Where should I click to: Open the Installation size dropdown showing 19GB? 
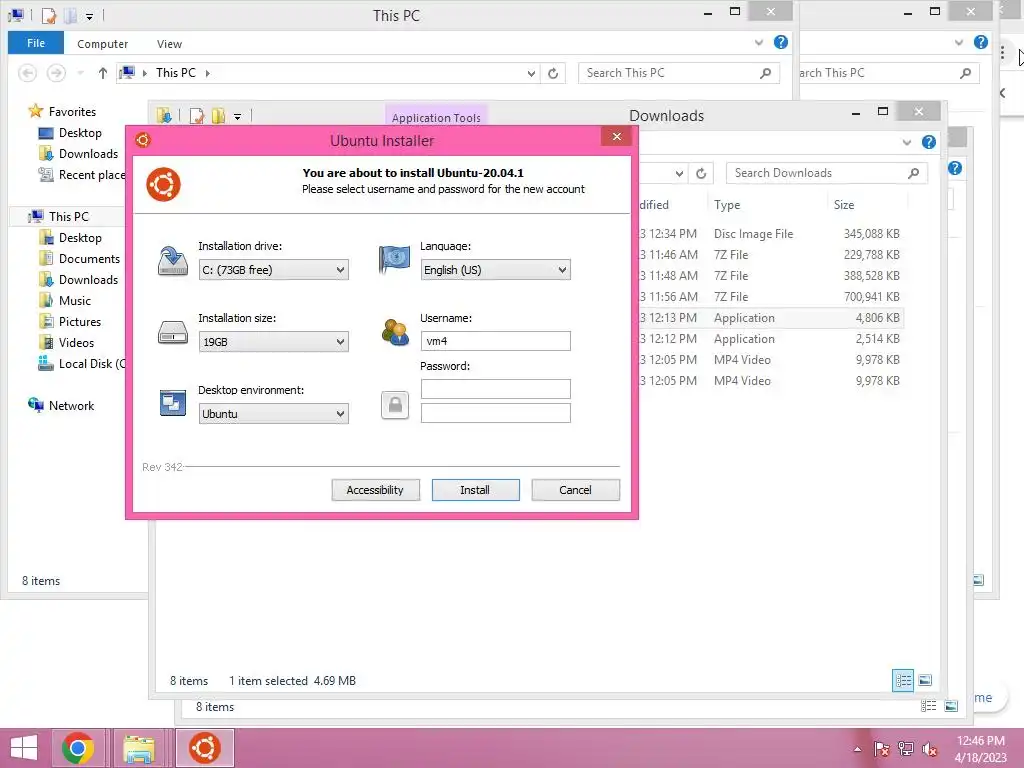pos(273,342)
